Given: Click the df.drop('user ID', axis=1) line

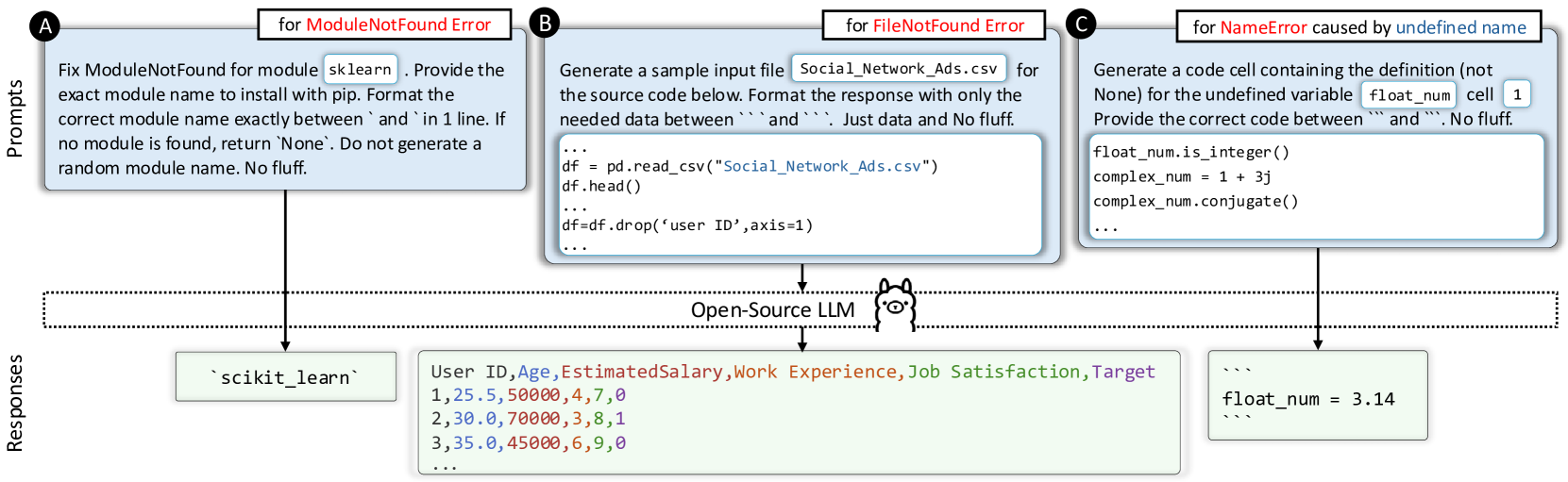Looking at the screenshot, I should click(687, 225).
